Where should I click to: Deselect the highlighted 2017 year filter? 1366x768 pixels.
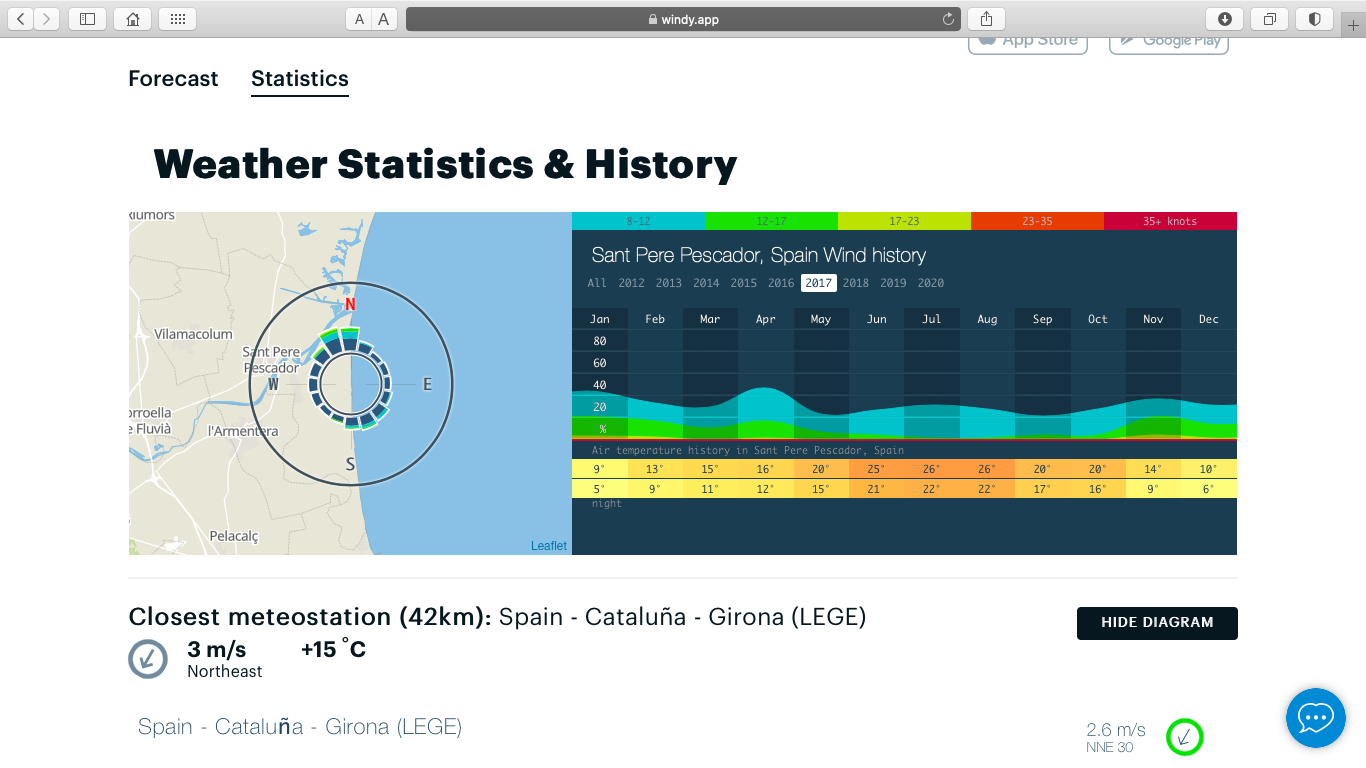point(818,283)
